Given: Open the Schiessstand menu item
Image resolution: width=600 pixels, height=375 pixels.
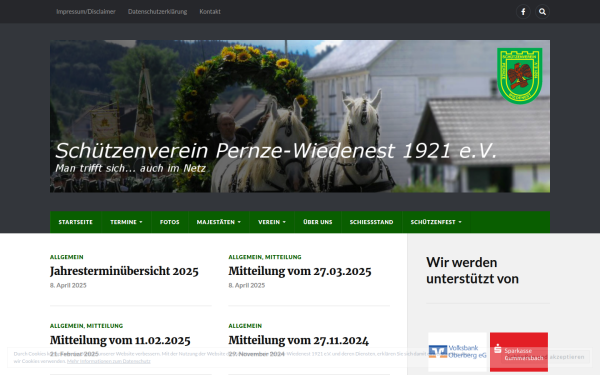Looking at the screenshot, I should click(371, 222).
